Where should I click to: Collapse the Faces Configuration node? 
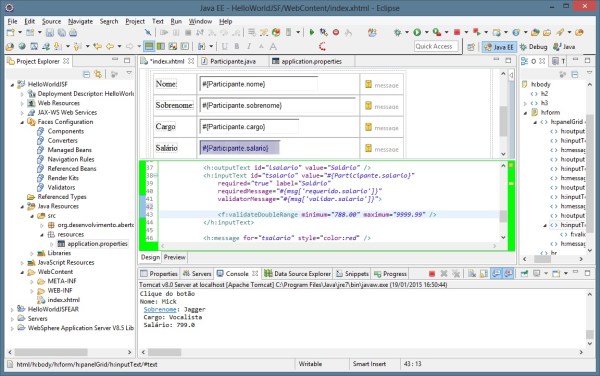(22, 122)
